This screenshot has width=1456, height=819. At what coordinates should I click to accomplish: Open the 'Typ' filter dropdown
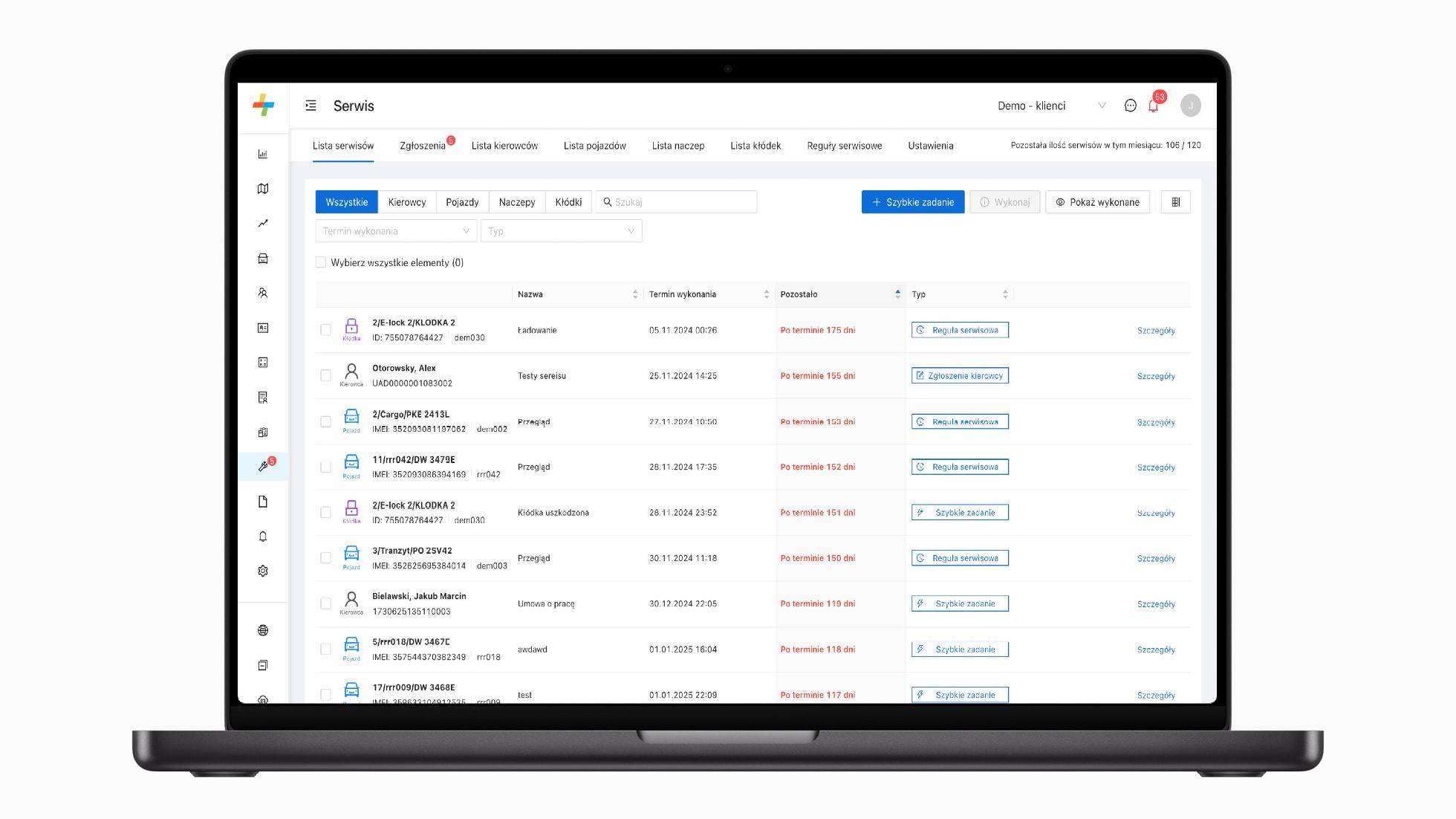click(x=561, y=231)
